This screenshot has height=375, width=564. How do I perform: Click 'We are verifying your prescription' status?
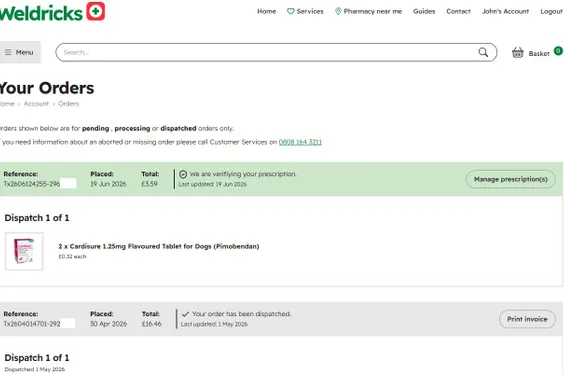243,174
